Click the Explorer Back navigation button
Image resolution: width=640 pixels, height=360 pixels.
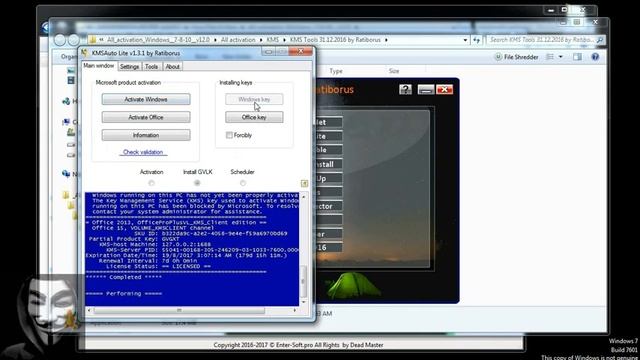[x=60, y=40]
